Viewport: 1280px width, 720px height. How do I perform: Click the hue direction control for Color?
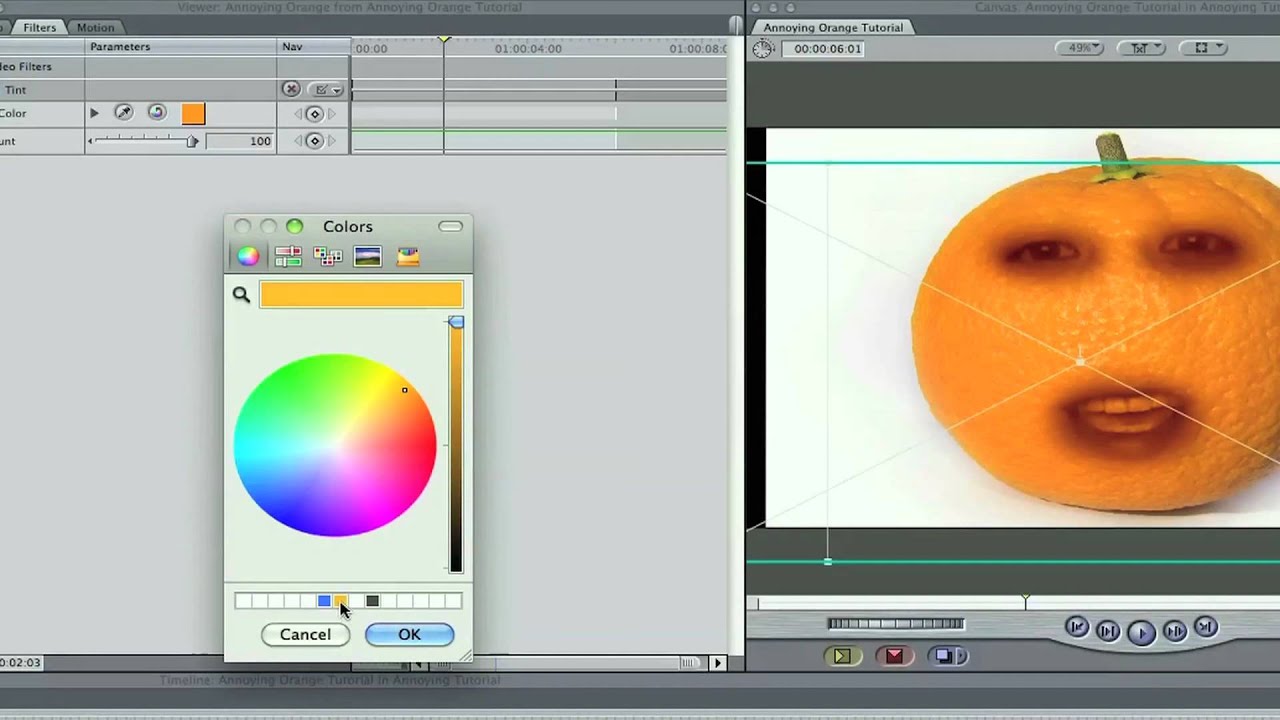pyautogui.click(x=157, y=113)
